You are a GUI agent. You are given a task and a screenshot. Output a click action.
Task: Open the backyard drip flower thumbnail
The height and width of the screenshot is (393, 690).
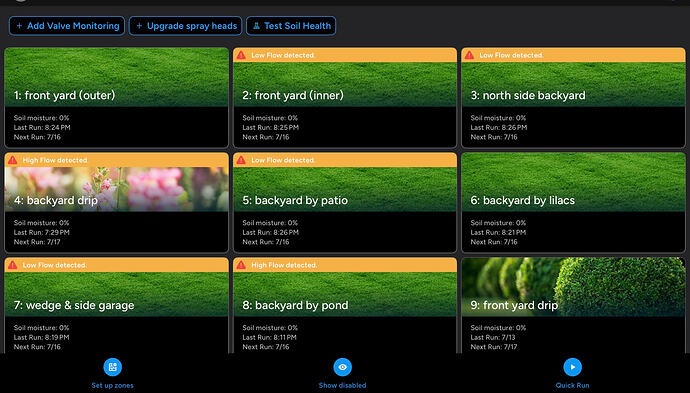(117, 189)
